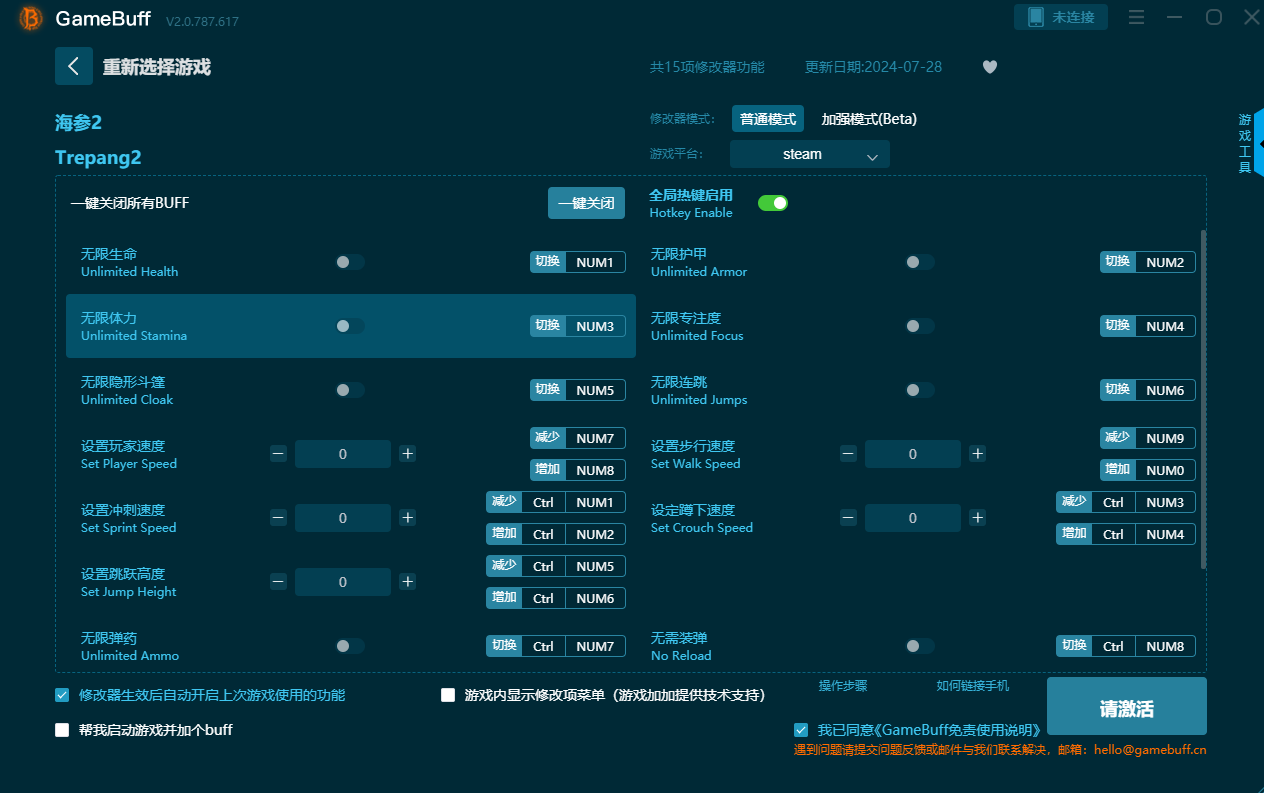Screen dimensions: 1264x793
Task: Enable the No Reload switch
Action: pyautogui.click(x=919, y=646)
